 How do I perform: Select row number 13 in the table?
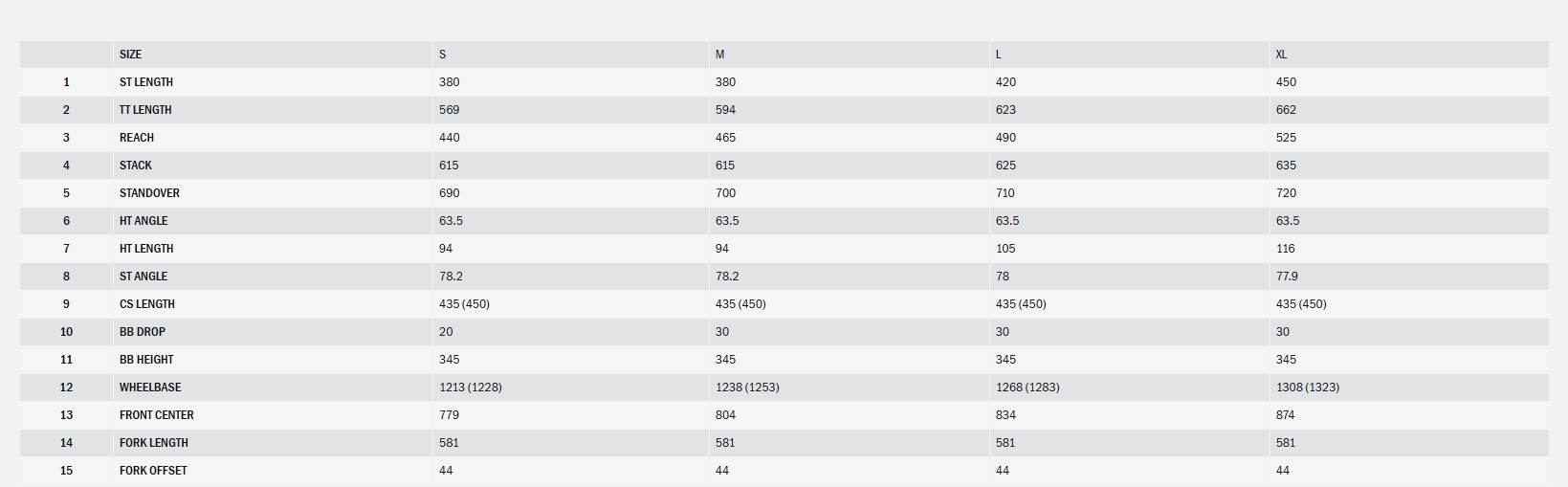(x=66, y=415)
